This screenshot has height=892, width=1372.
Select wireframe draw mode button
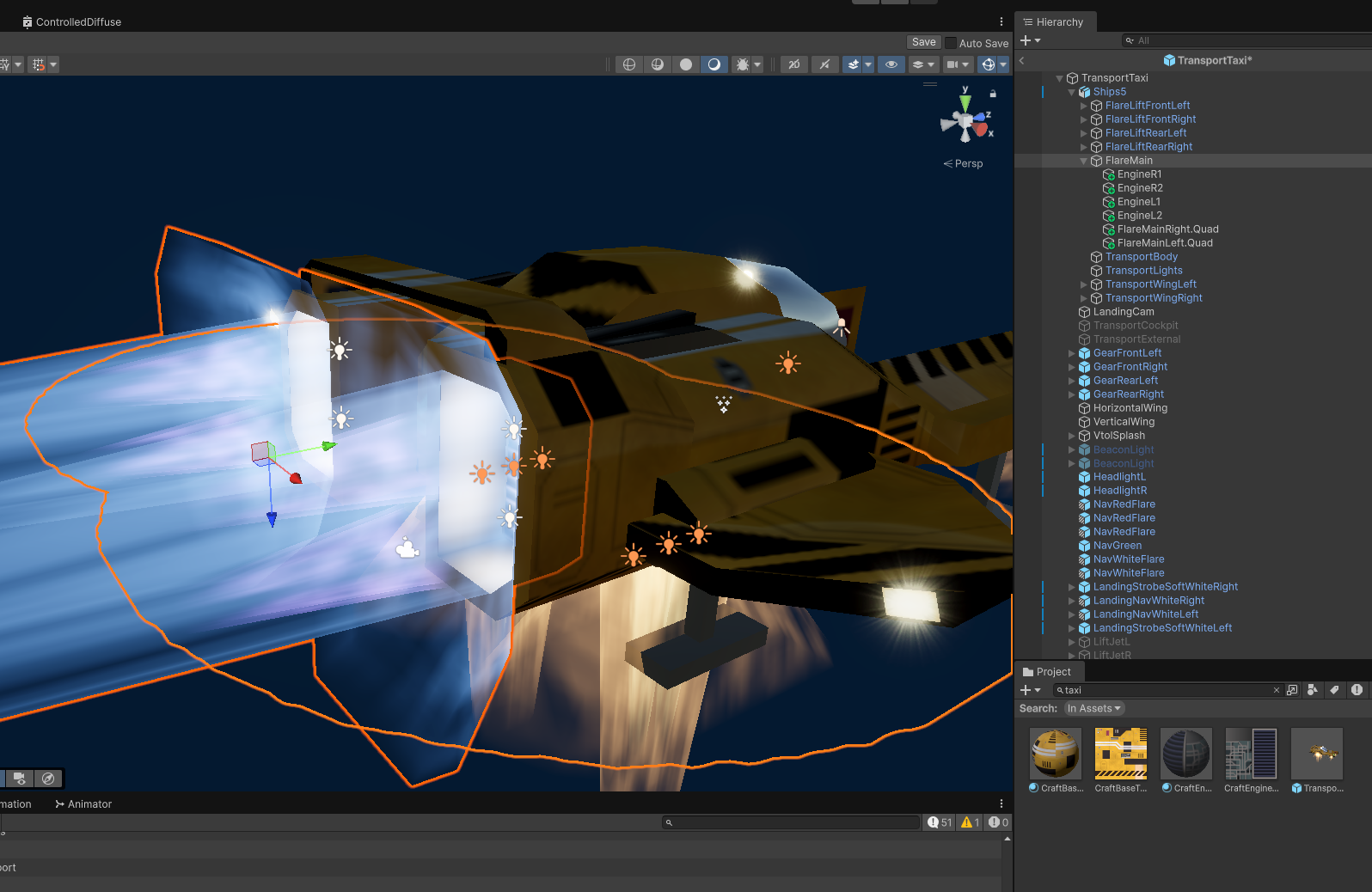(629, 64)
